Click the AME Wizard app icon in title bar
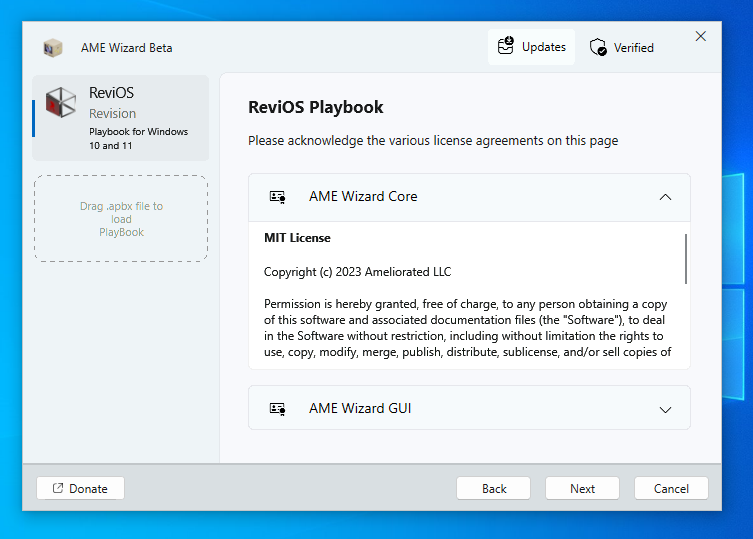The image size is (753, 539). pos(53,48)
